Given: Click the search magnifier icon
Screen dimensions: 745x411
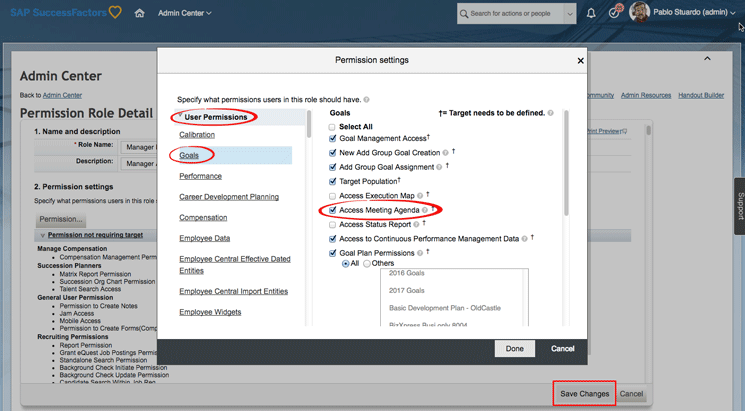Looking at the screenshot, I should click(464, 14).
